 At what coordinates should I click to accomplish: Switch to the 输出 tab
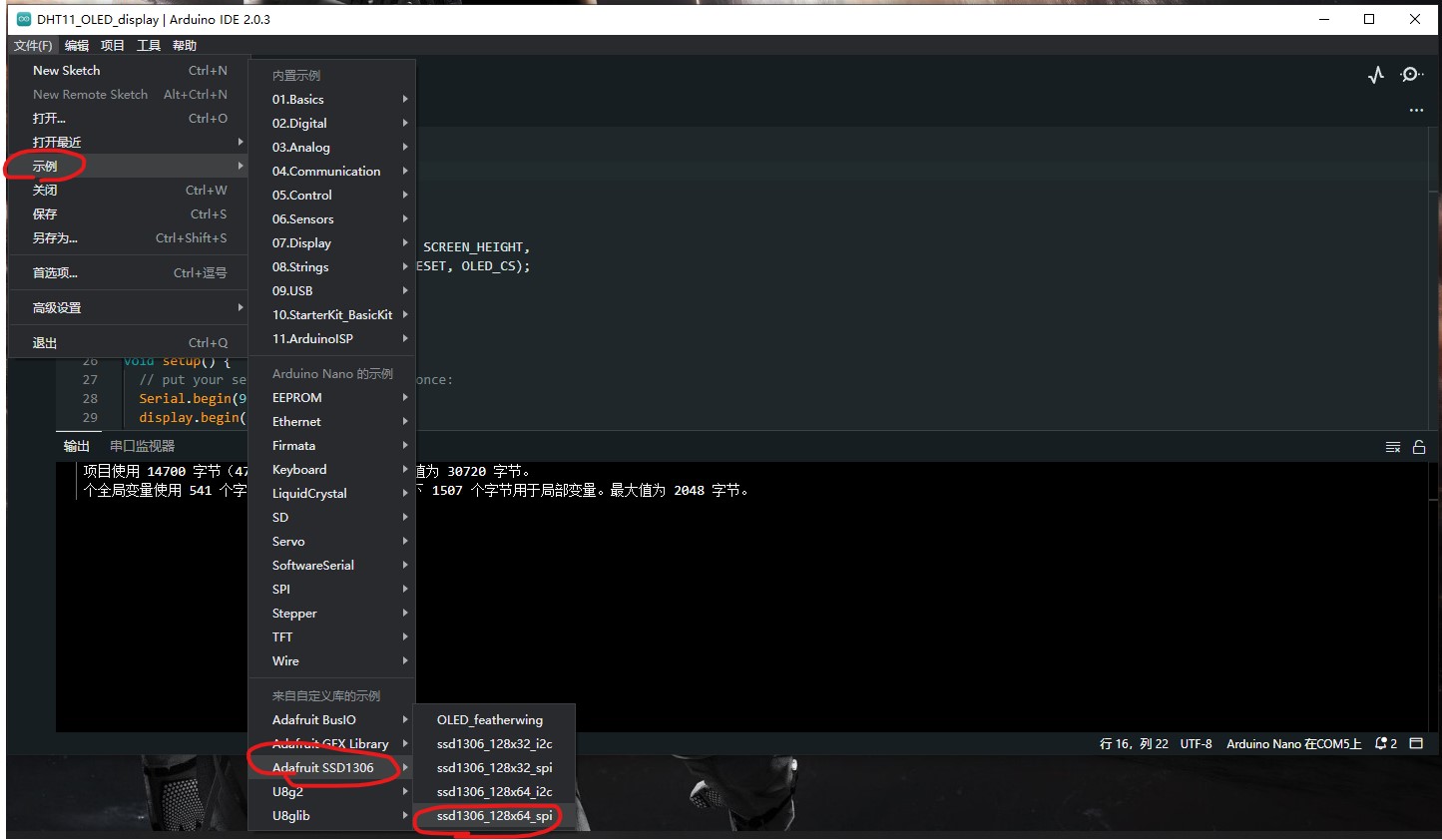point(77,447)
